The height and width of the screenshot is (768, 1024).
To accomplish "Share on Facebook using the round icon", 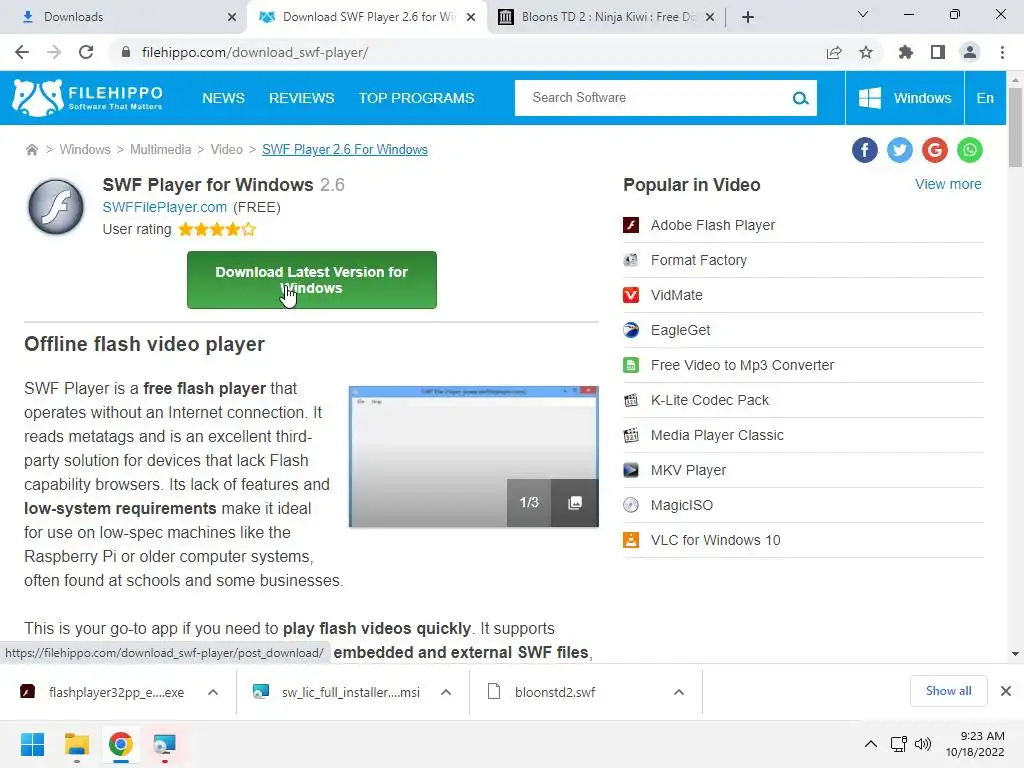I will (864, 150).
